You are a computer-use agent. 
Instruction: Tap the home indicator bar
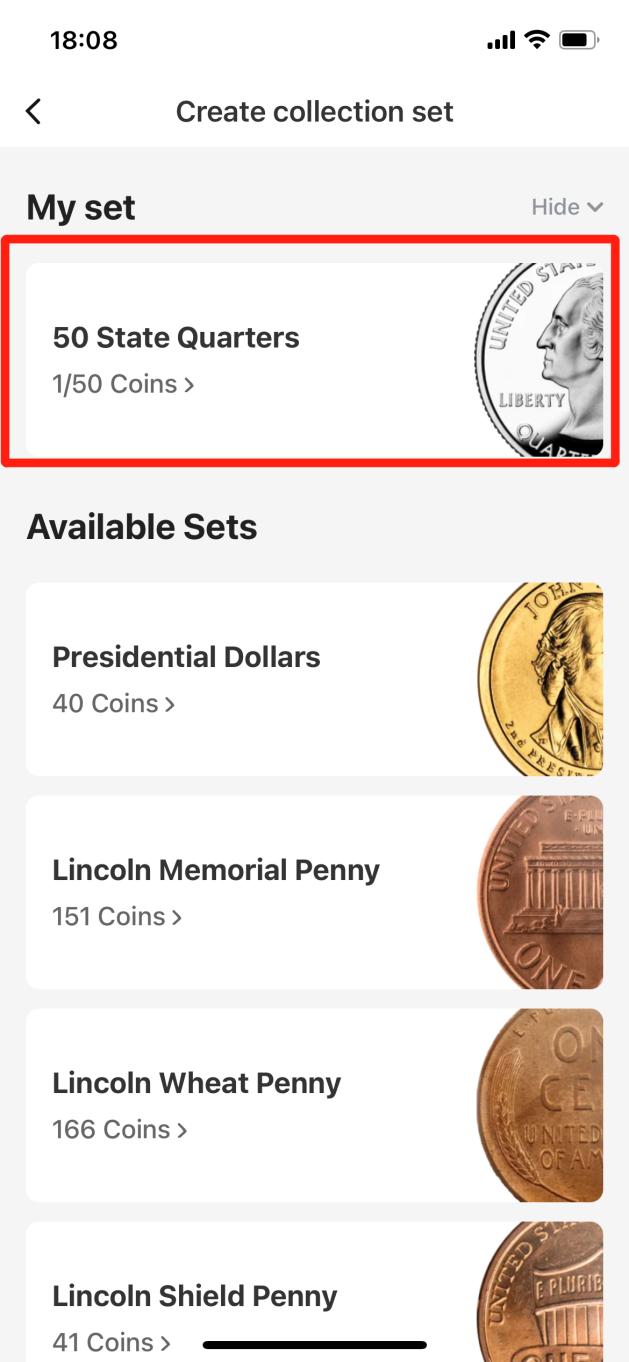tap(314, 1345)
